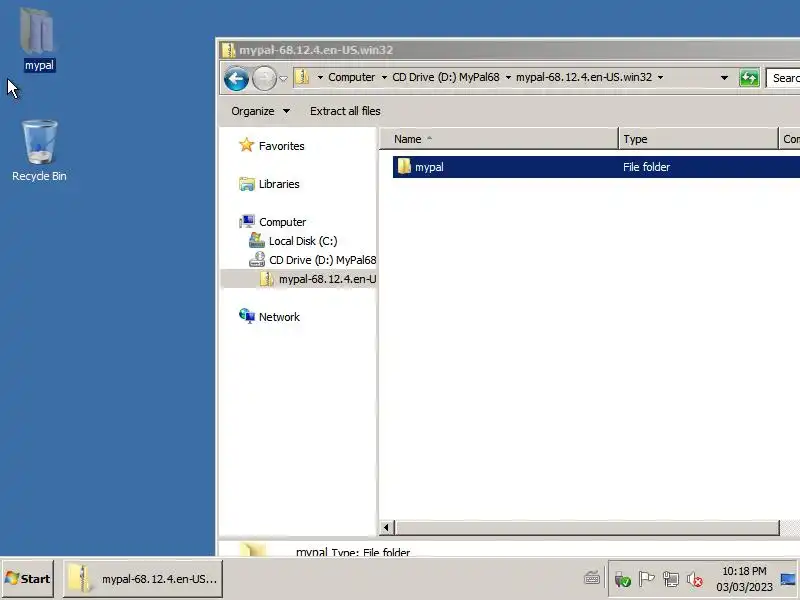Click mypal-68.12.4.en-US.win32 in the breadcrumb

pyautogui.click(x=584, y=77)
